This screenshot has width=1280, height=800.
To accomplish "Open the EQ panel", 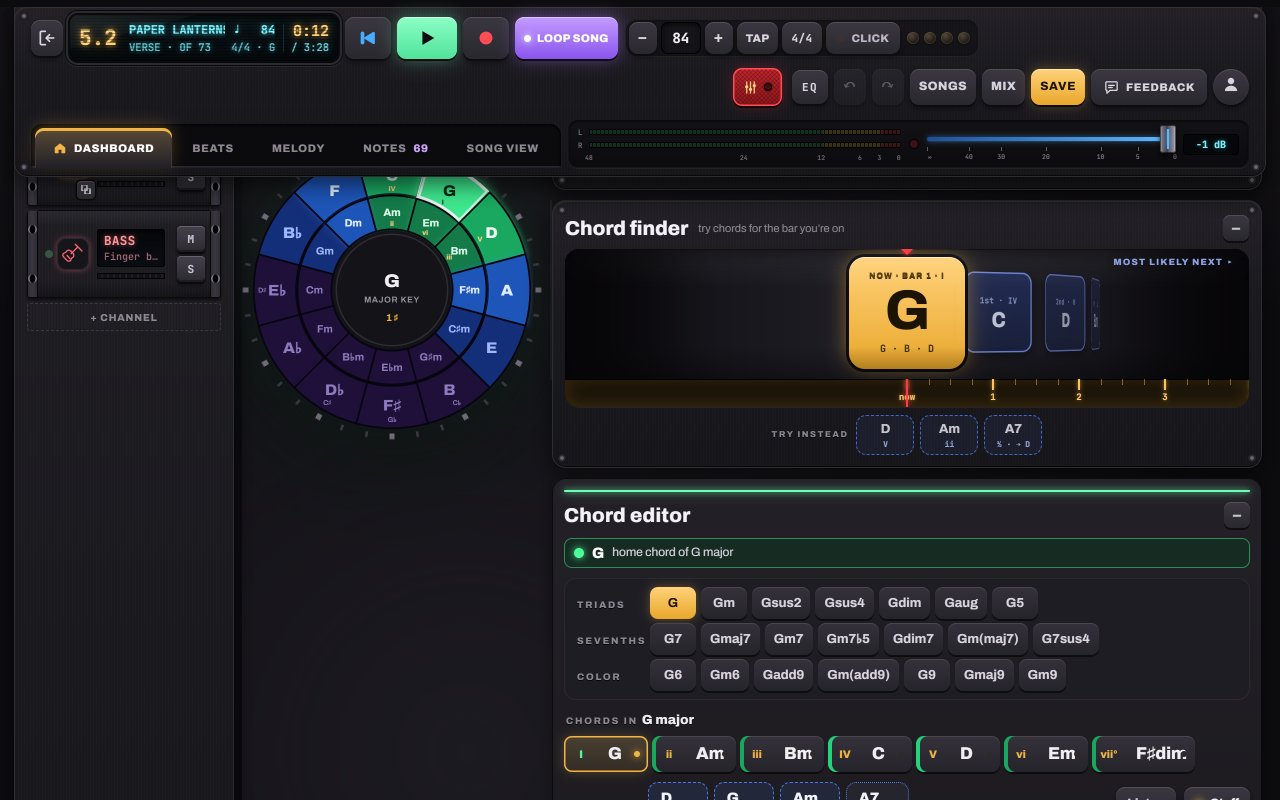I will pos(810,87).
